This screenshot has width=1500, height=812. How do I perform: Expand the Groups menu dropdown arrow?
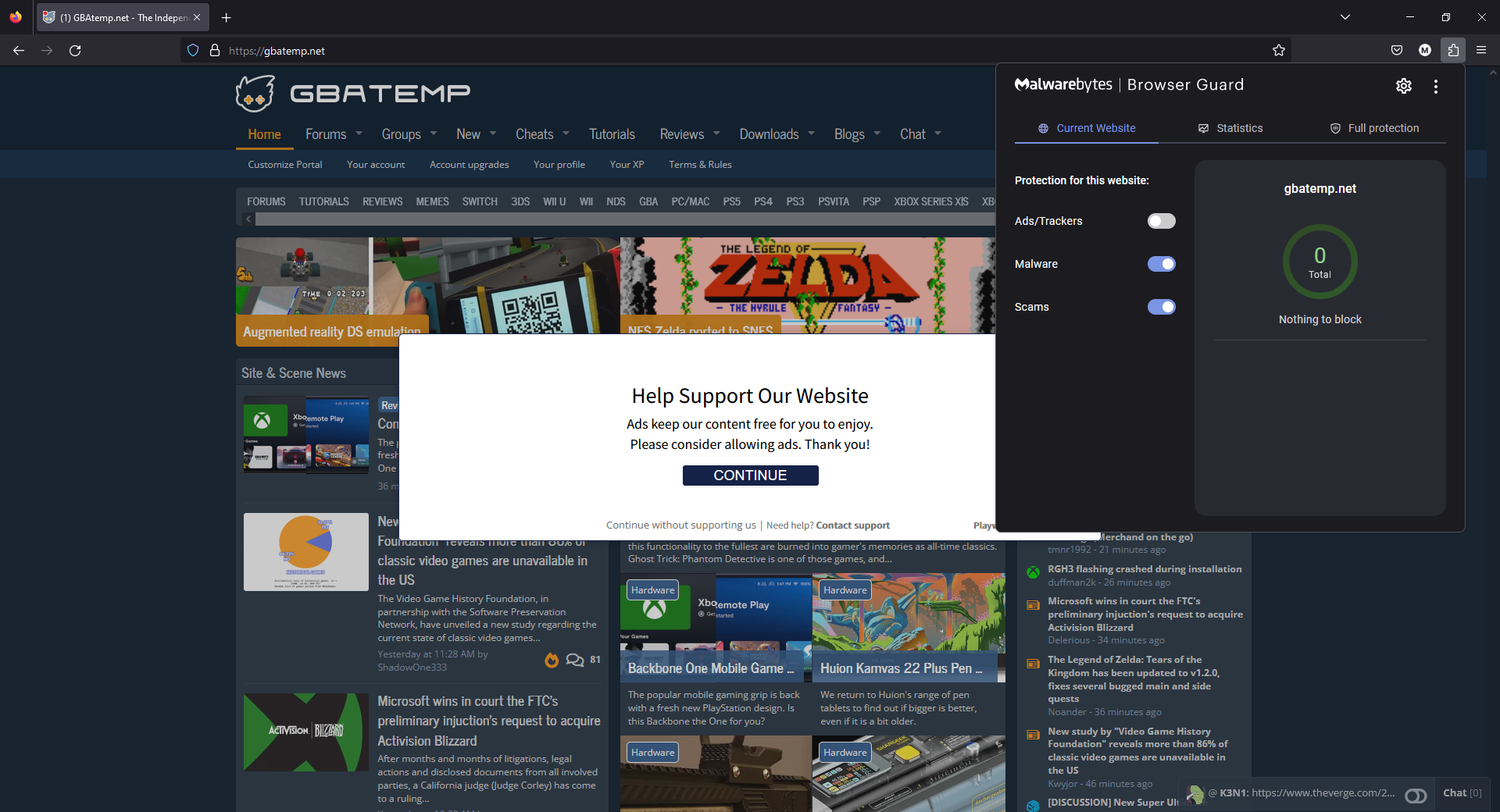[434, 134]
